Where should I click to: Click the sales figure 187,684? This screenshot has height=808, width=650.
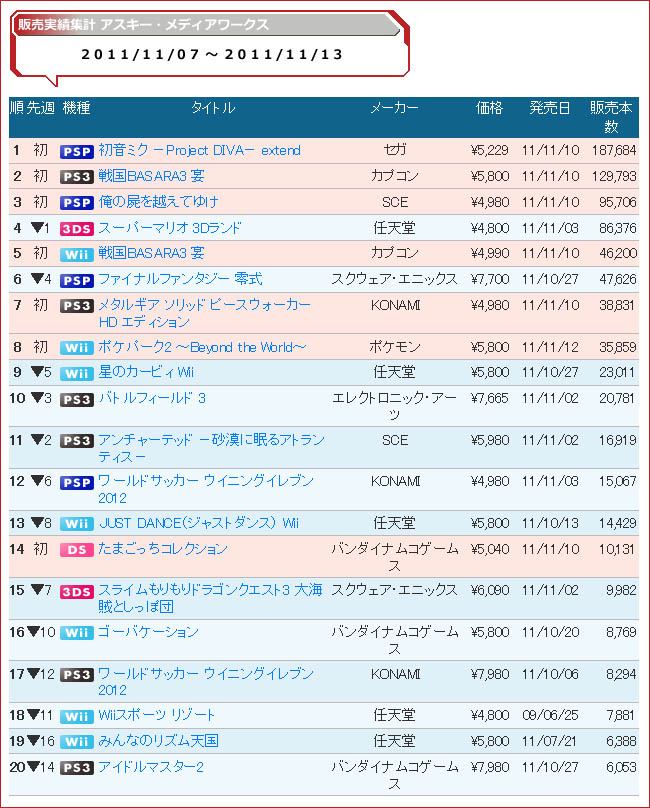(x=614, y=150)
